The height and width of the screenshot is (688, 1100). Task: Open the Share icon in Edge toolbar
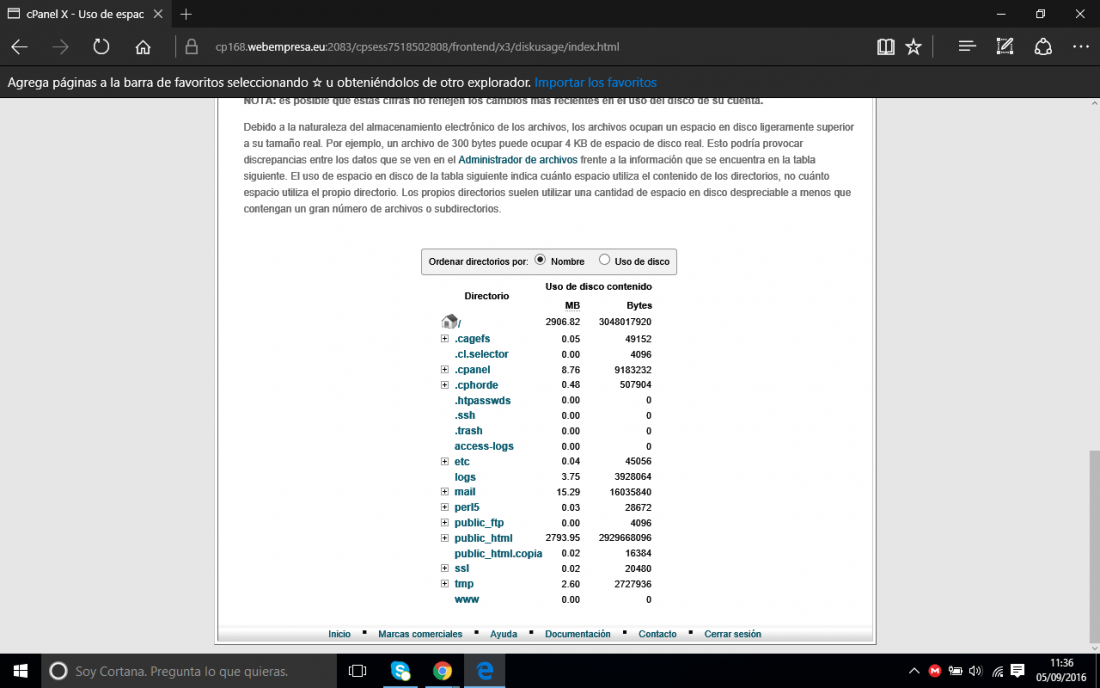(1043, 47)
